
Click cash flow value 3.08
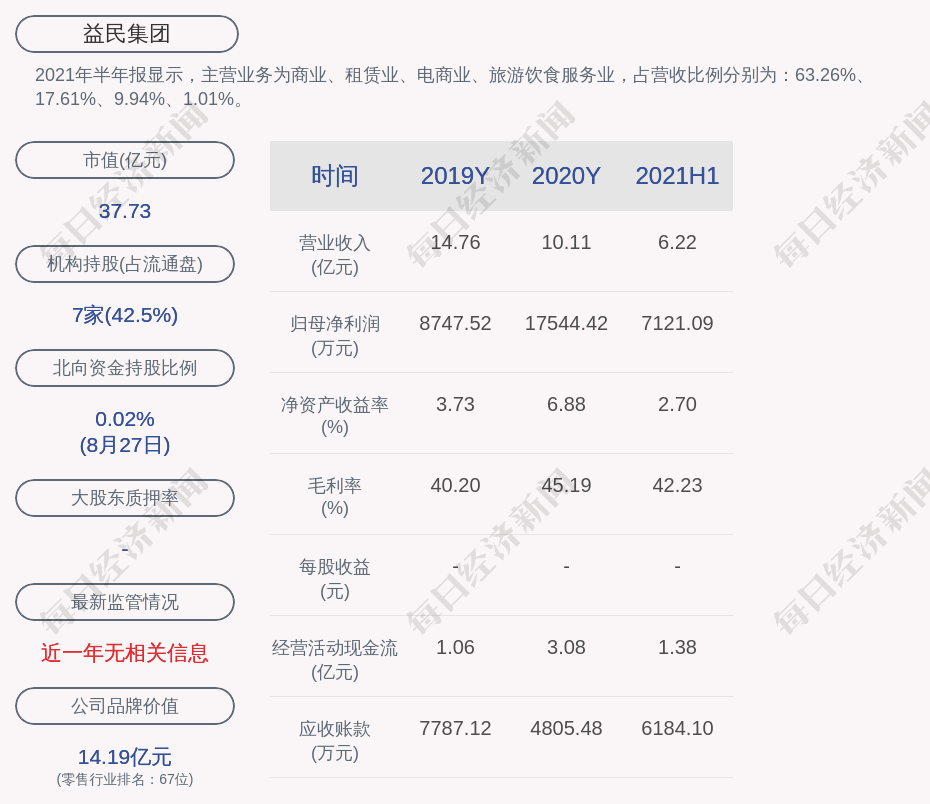pyautogui.click(x=566, y=647)
